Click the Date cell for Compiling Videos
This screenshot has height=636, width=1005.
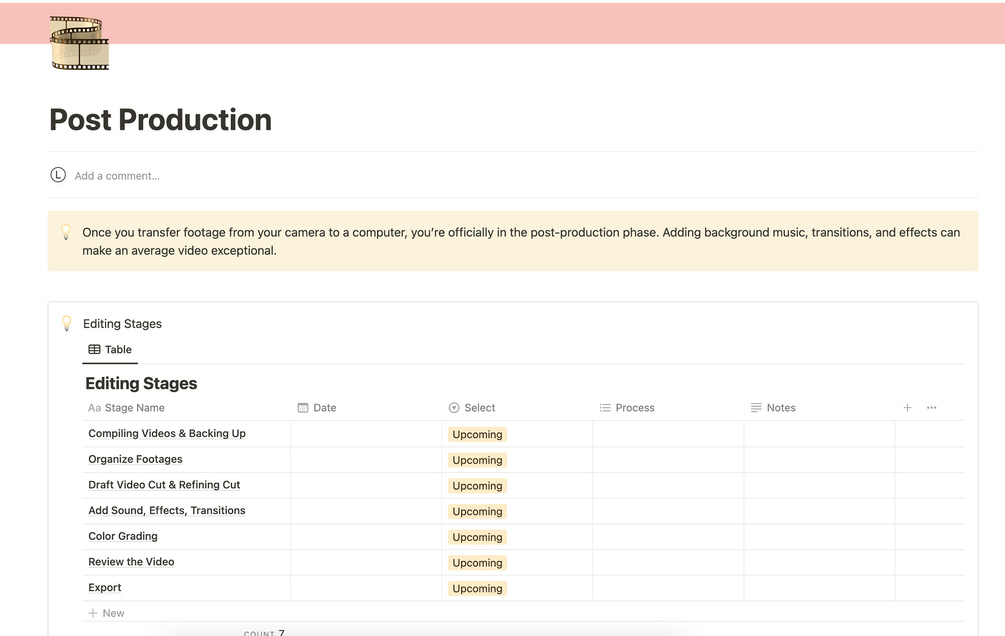[x=365, y=434]
